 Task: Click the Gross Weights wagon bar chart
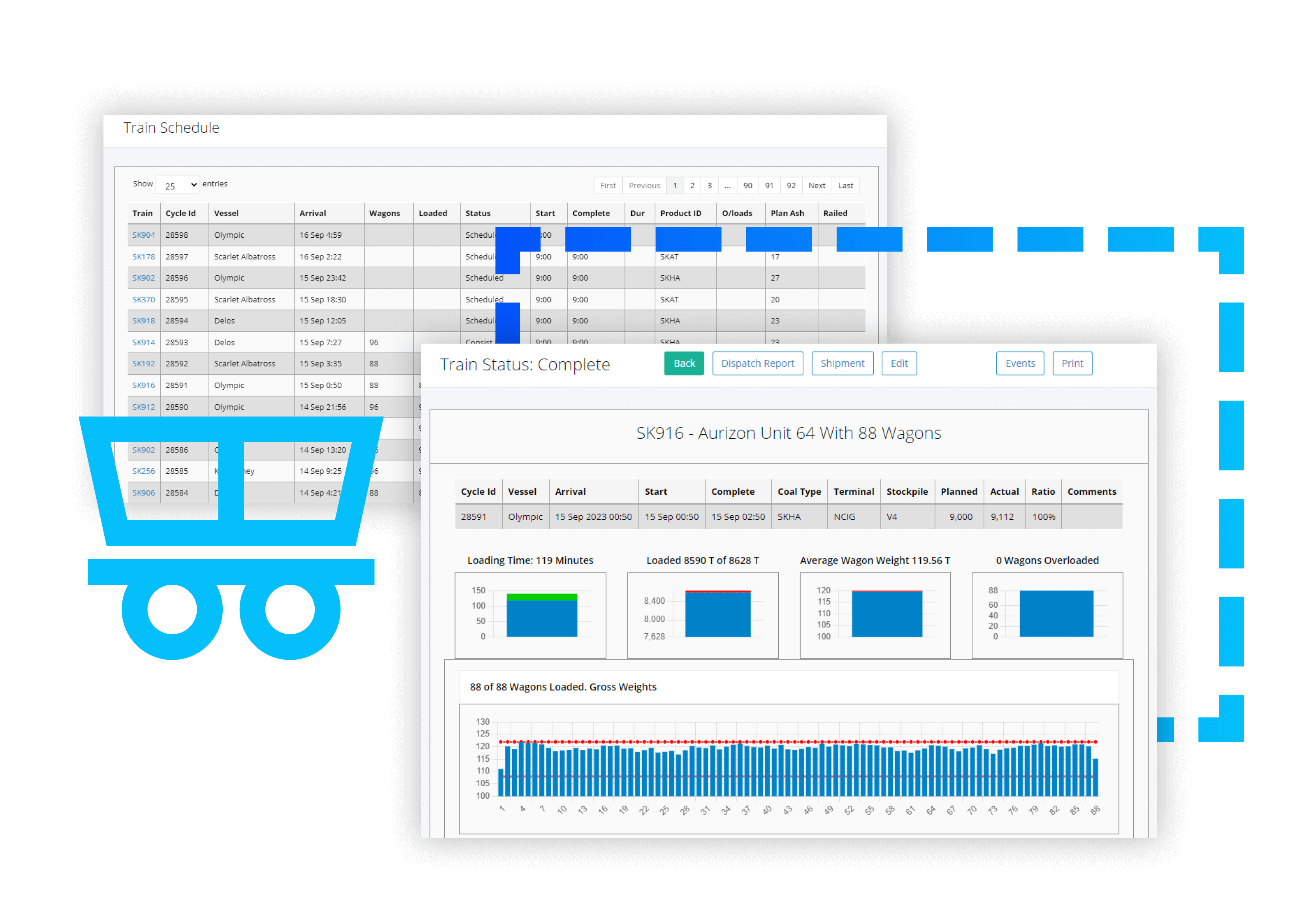788,768
